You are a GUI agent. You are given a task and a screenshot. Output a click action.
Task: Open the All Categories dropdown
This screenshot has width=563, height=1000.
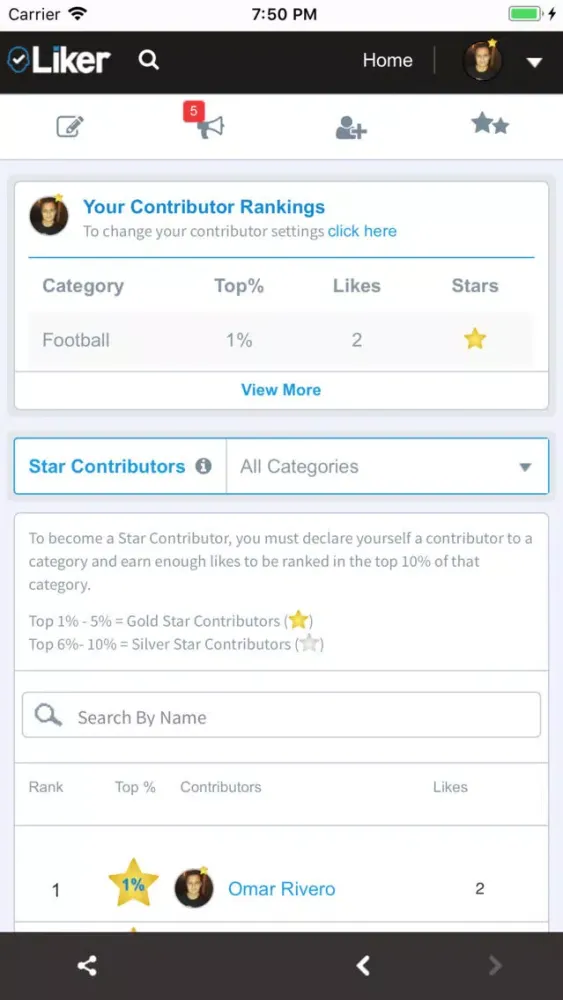pyautogui.click(x=387, y=466)
